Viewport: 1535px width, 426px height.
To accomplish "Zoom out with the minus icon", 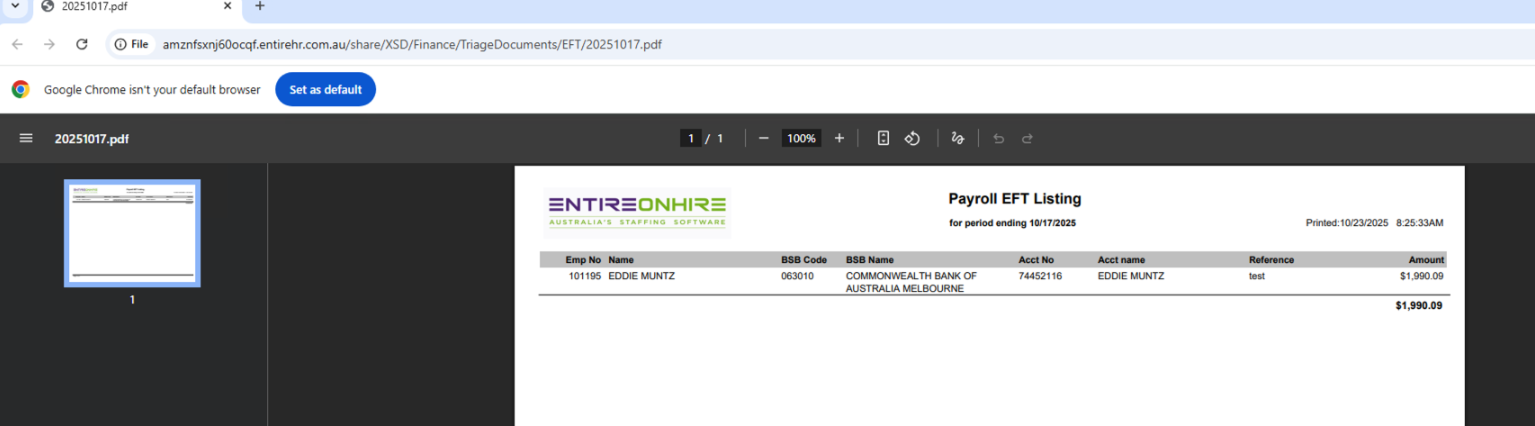I will coord(764,139).
